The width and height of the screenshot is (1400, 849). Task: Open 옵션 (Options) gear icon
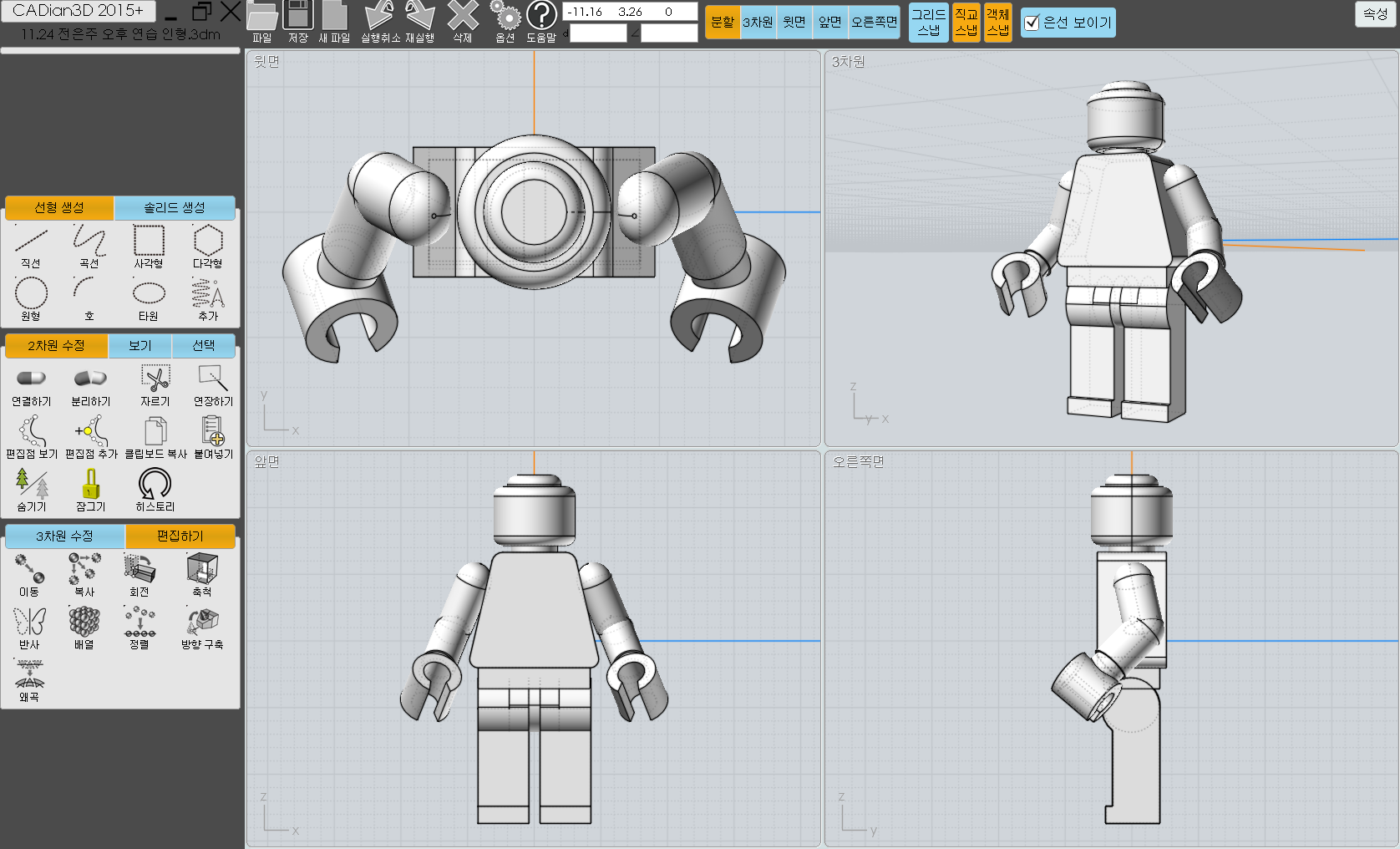tap(505, 16)
